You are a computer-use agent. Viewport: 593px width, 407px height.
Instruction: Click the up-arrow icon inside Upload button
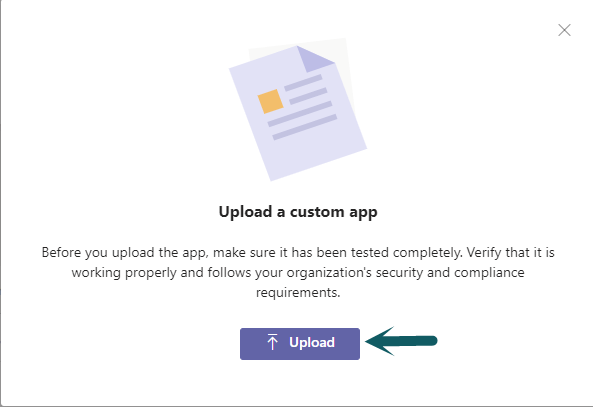[x=272, y=342]
